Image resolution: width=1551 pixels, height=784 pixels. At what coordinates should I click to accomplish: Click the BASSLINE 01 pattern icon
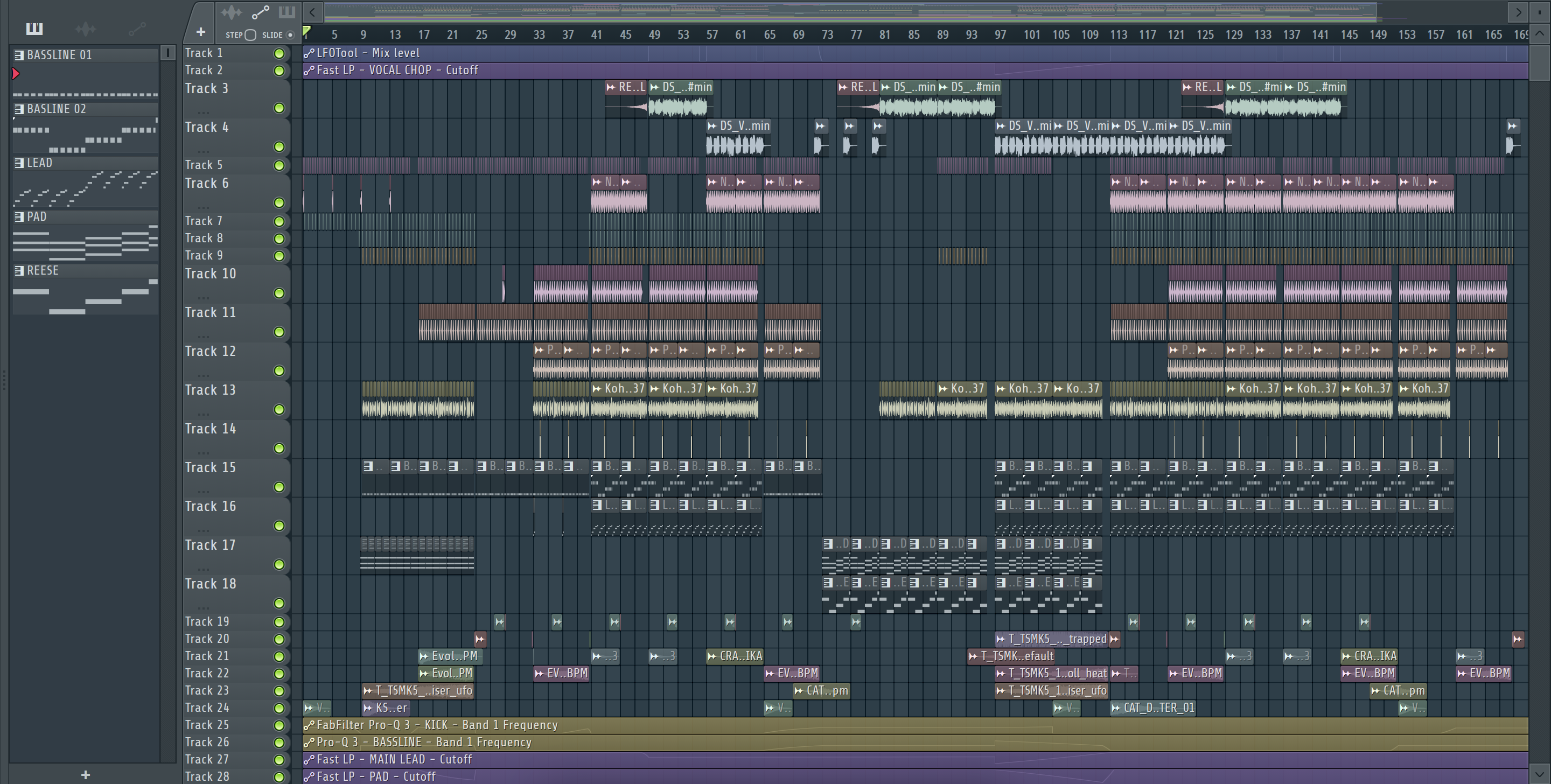tap(19, 55)
